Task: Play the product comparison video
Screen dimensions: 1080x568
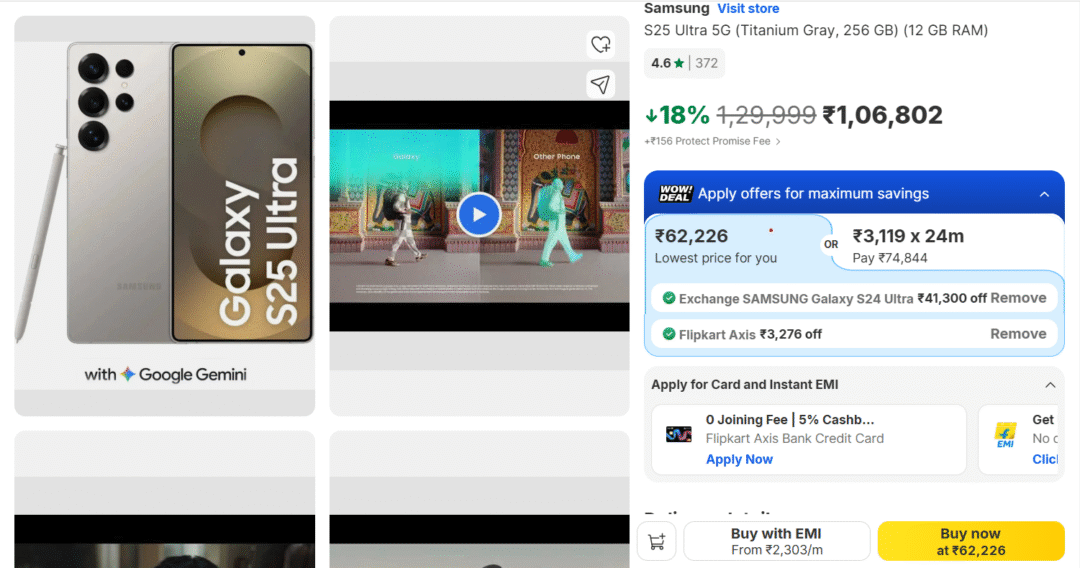Action: coord(479,214)
